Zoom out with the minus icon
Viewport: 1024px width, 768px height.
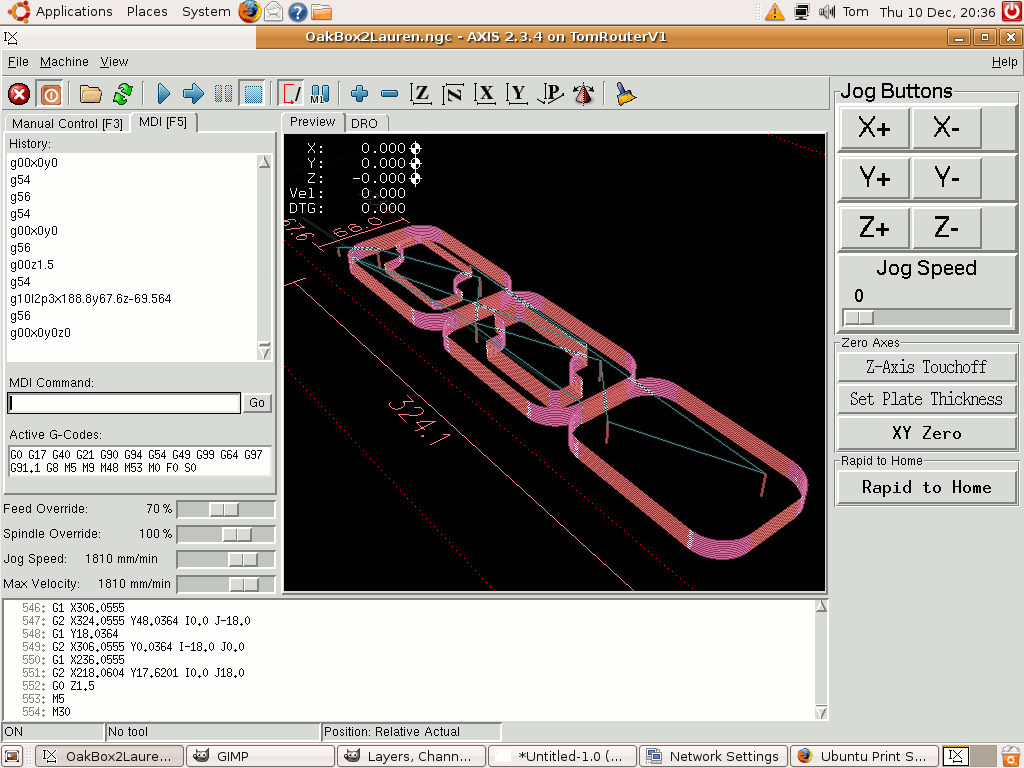pos(390,94)
